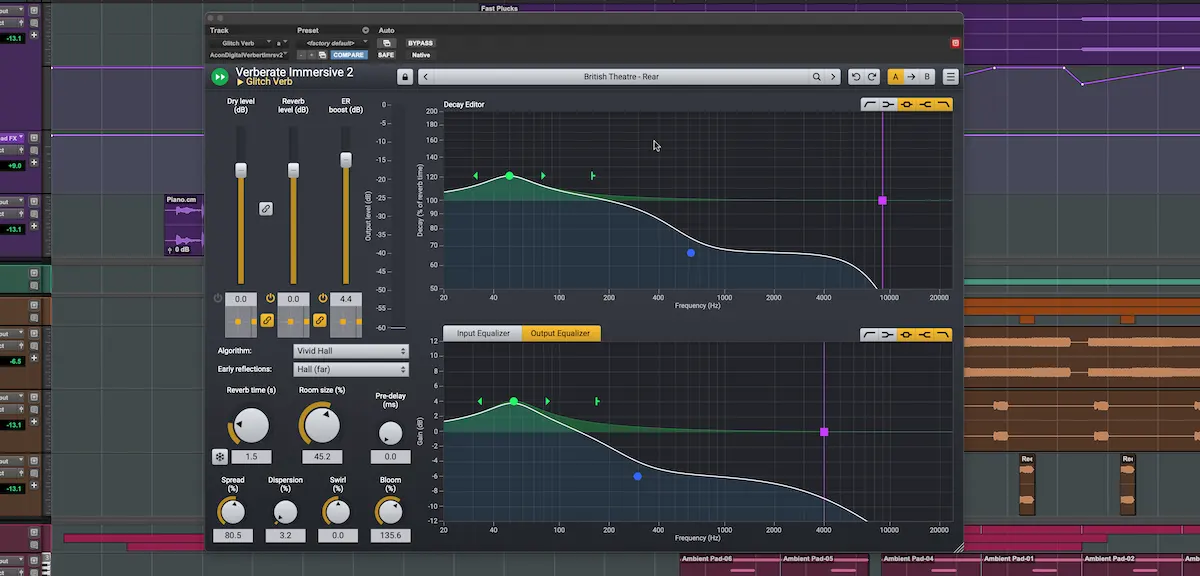Click the undo arrow button
The width and height of the screenshot is (1200, 576).
(855, 77)
